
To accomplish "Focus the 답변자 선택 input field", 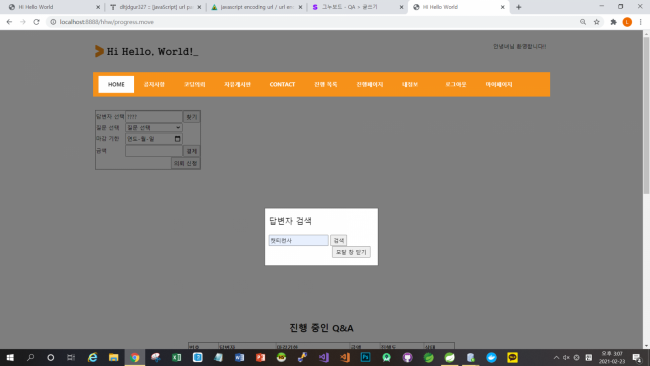I will pos(154,117).
